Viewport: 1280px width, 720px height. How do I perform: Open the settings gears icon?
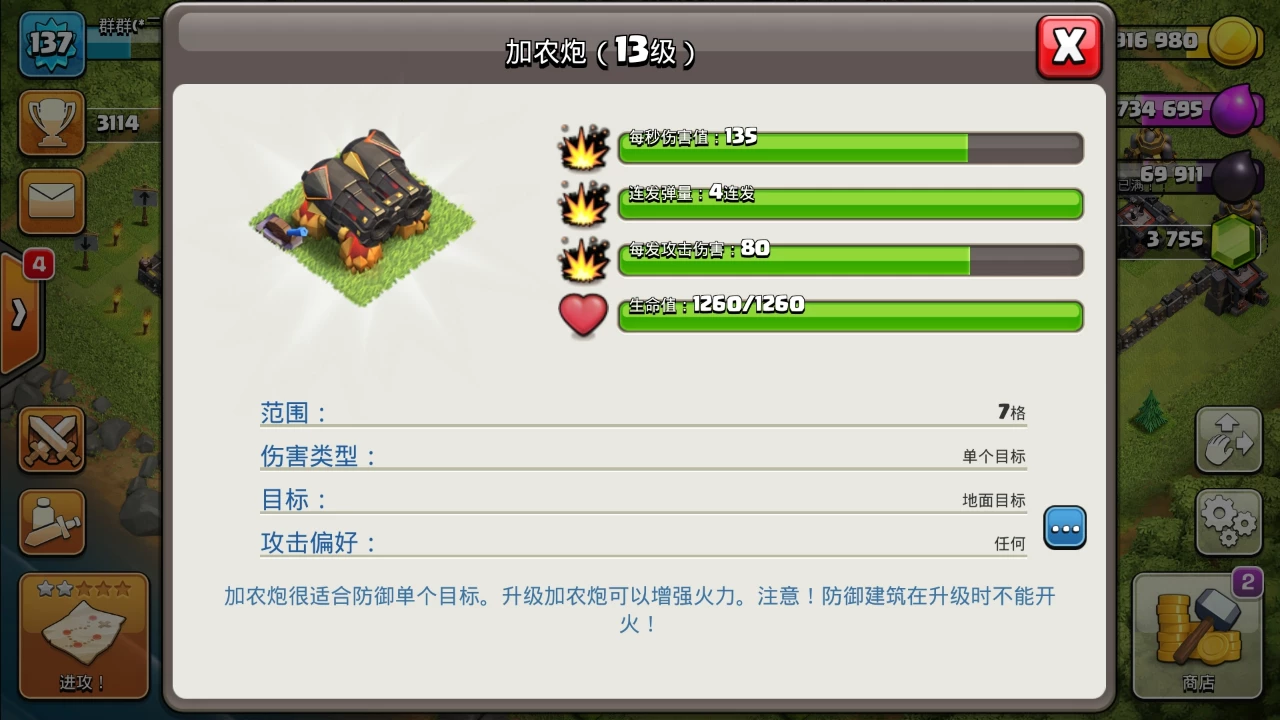pos(1229,522)
